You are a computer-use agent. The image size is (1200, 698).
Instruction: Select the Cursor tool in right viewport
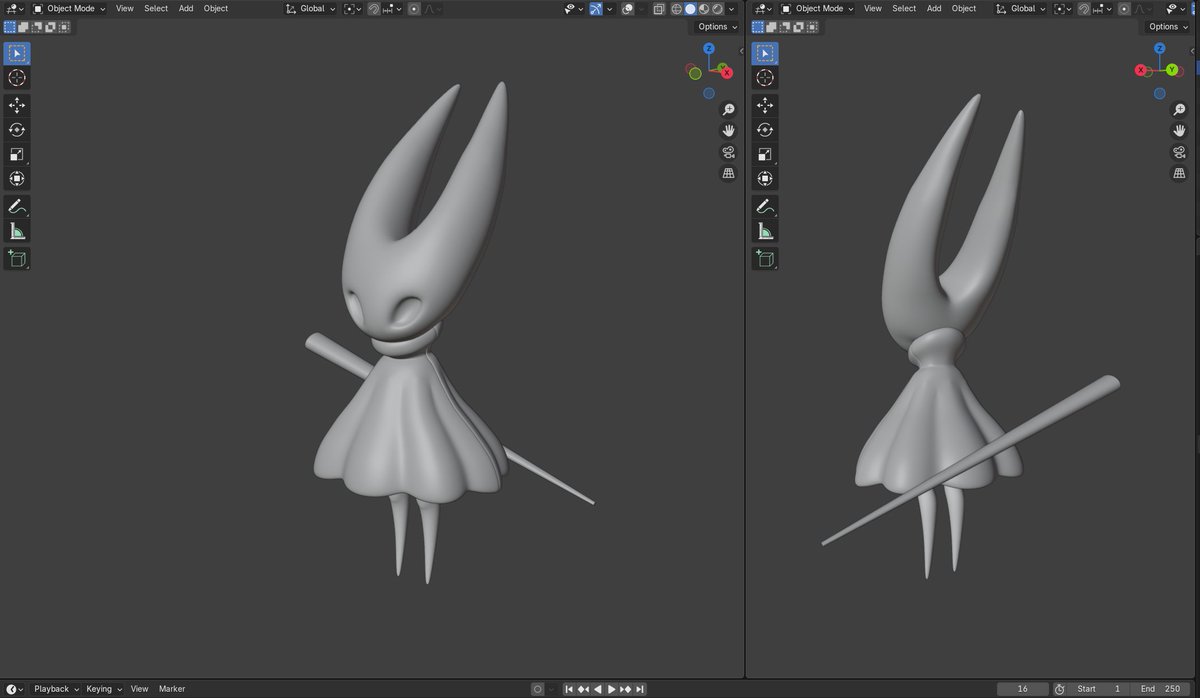tap(765, 78)
